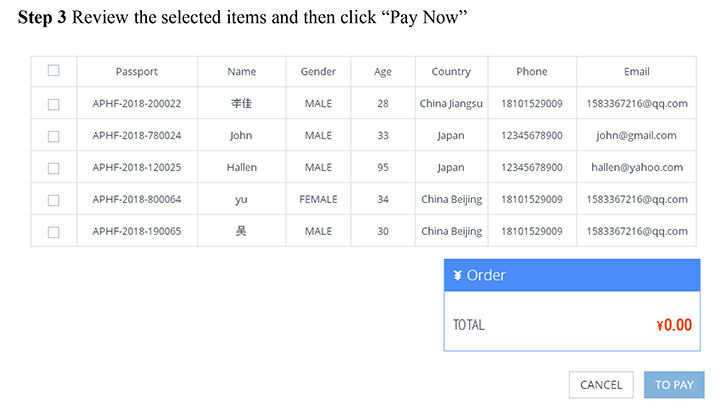Click the hallen@yahoo.com email cell
The width and height of the screenshot is (723, 408).
pyautogui.click(x=637, y=168)
